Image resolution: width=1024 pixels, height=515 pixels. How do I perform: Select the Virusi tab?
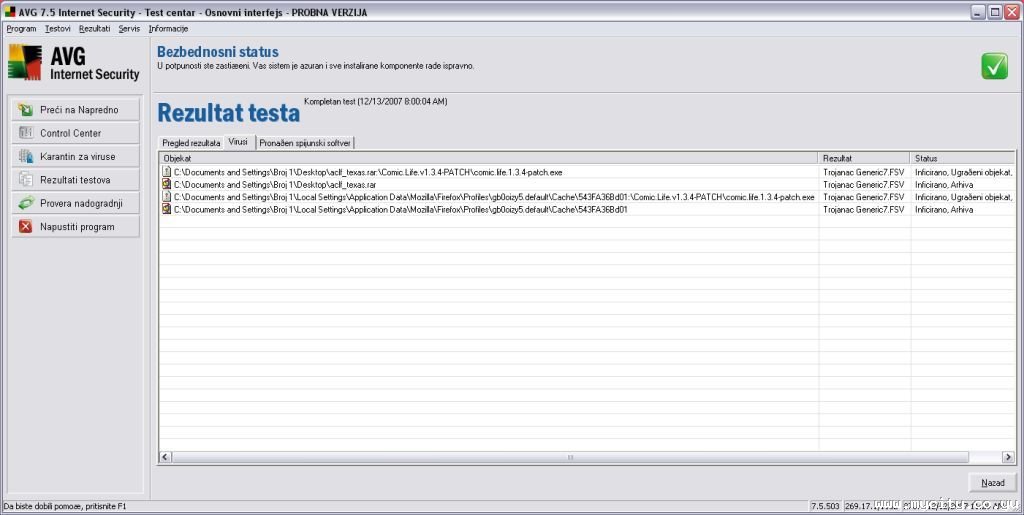pos(238,142)
